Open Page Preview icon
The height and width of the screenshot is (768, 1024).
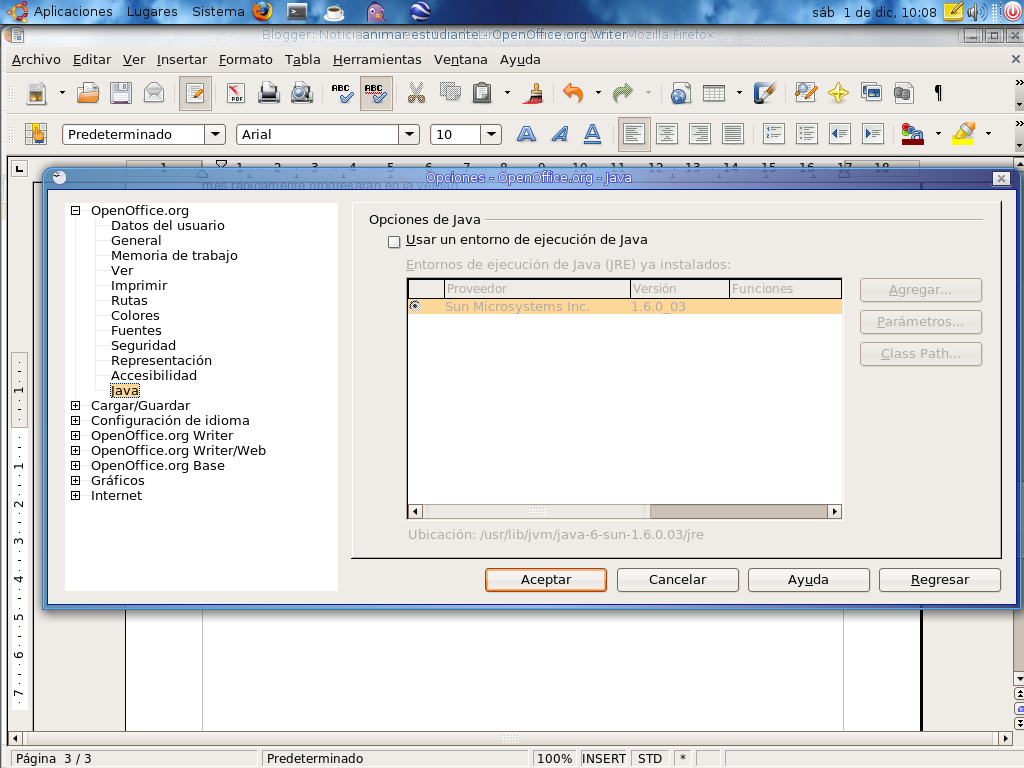(x=302, y=93)
